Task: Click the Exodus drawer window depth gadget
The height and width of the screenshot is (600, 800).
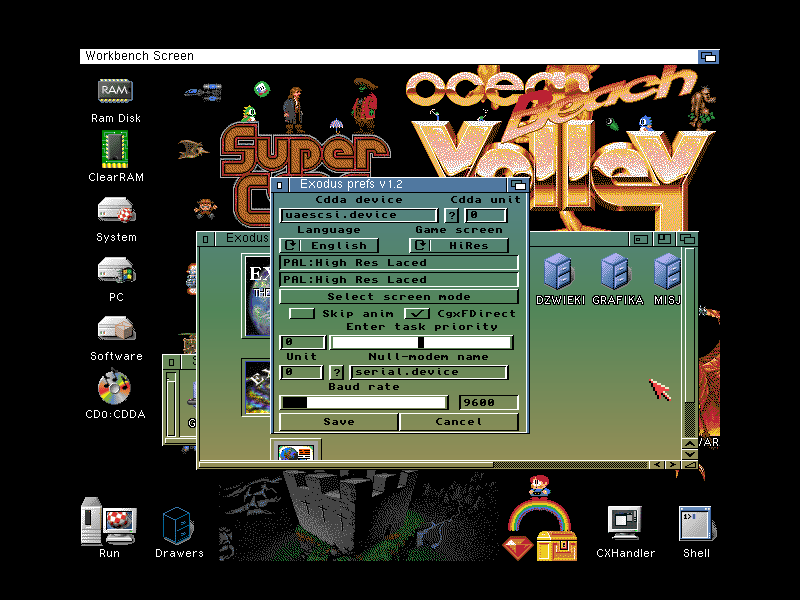Action: tap(687, 239)
